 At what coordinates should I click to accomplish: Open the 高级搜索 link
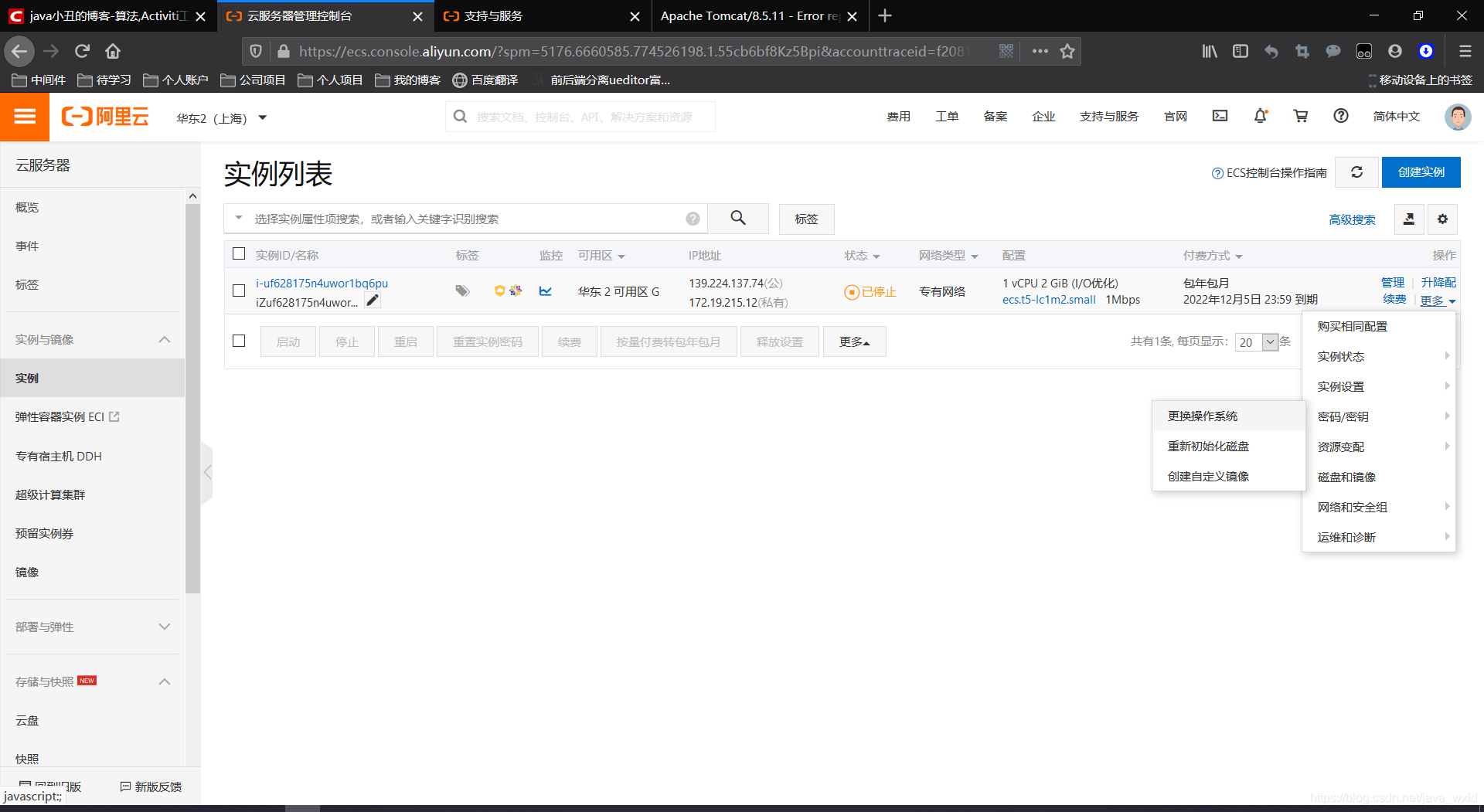pyautogui.click(x=1352, y=219)
